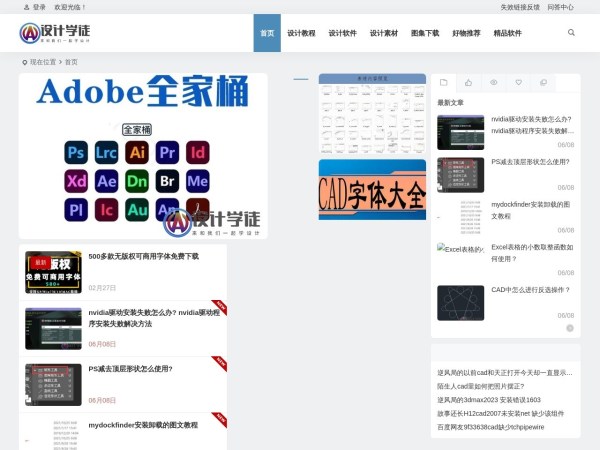Open the table preview image above CAD banner
Image resolution: width=600 pixels, height=450 pixels.
[x=372, y=113]
